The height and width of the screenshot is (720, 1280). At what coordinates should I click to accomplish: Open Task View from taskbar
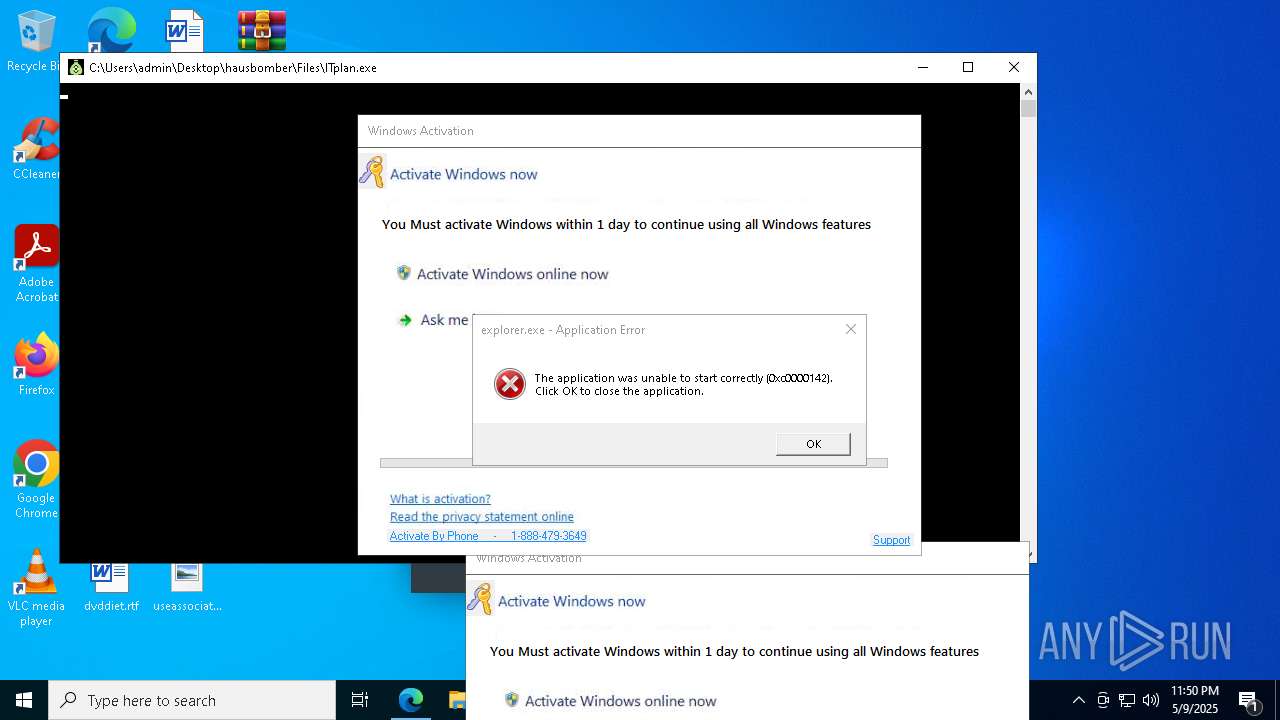point(360,700)
